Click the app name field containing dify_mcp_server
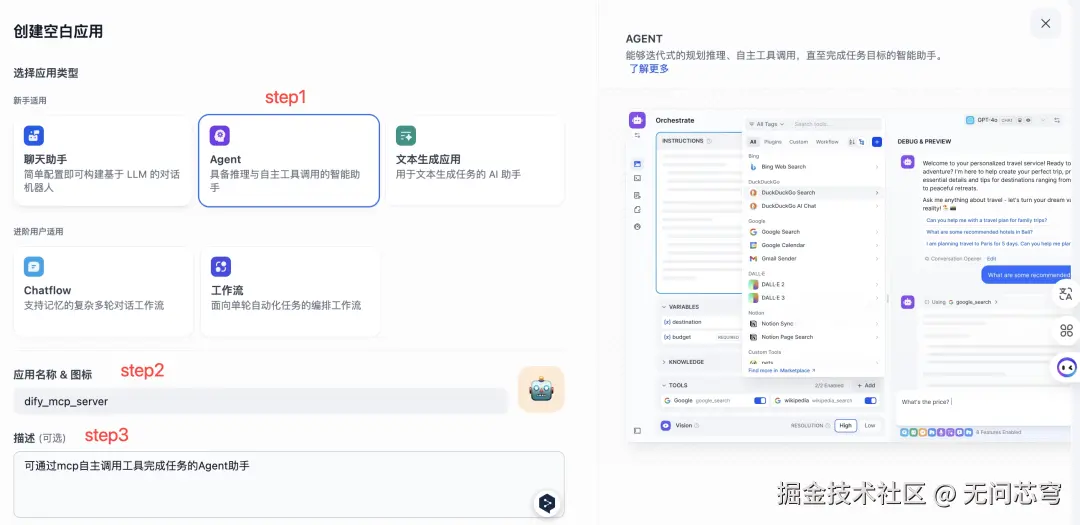 [260, 401]
